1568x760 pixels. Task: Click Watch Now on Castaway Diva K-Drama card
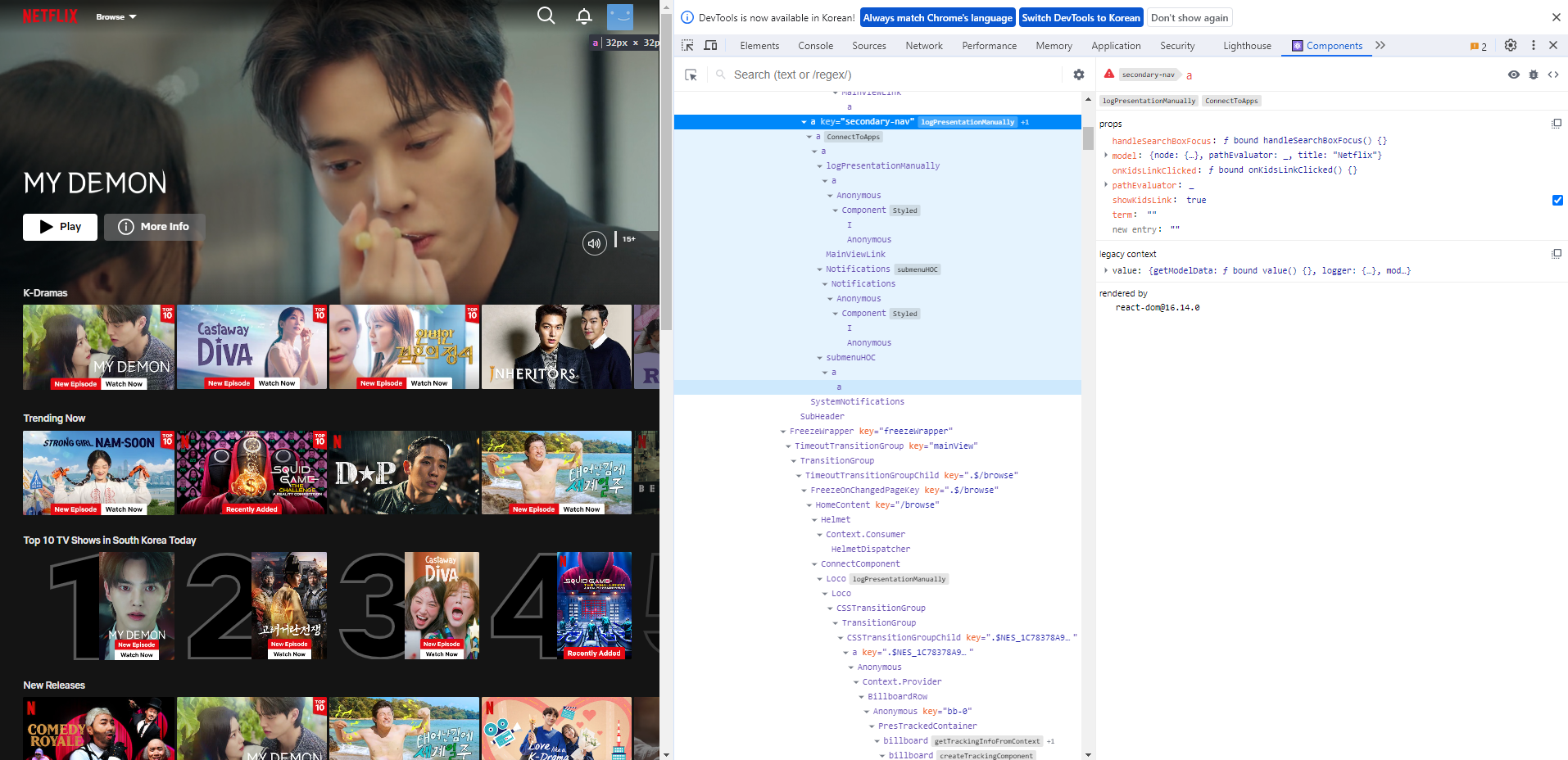(x=276, y=383)
